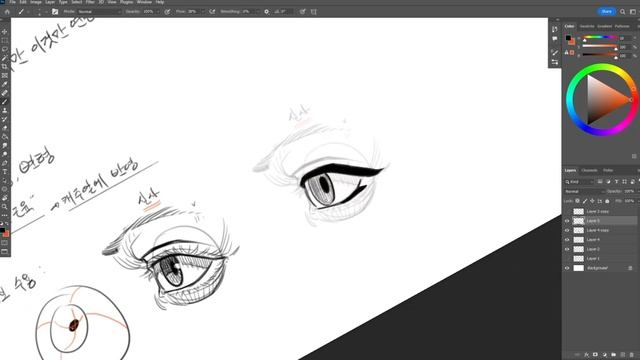Toggle pressure for opacity button
Screen dimensions: 640x360
(x=167, y=12)
